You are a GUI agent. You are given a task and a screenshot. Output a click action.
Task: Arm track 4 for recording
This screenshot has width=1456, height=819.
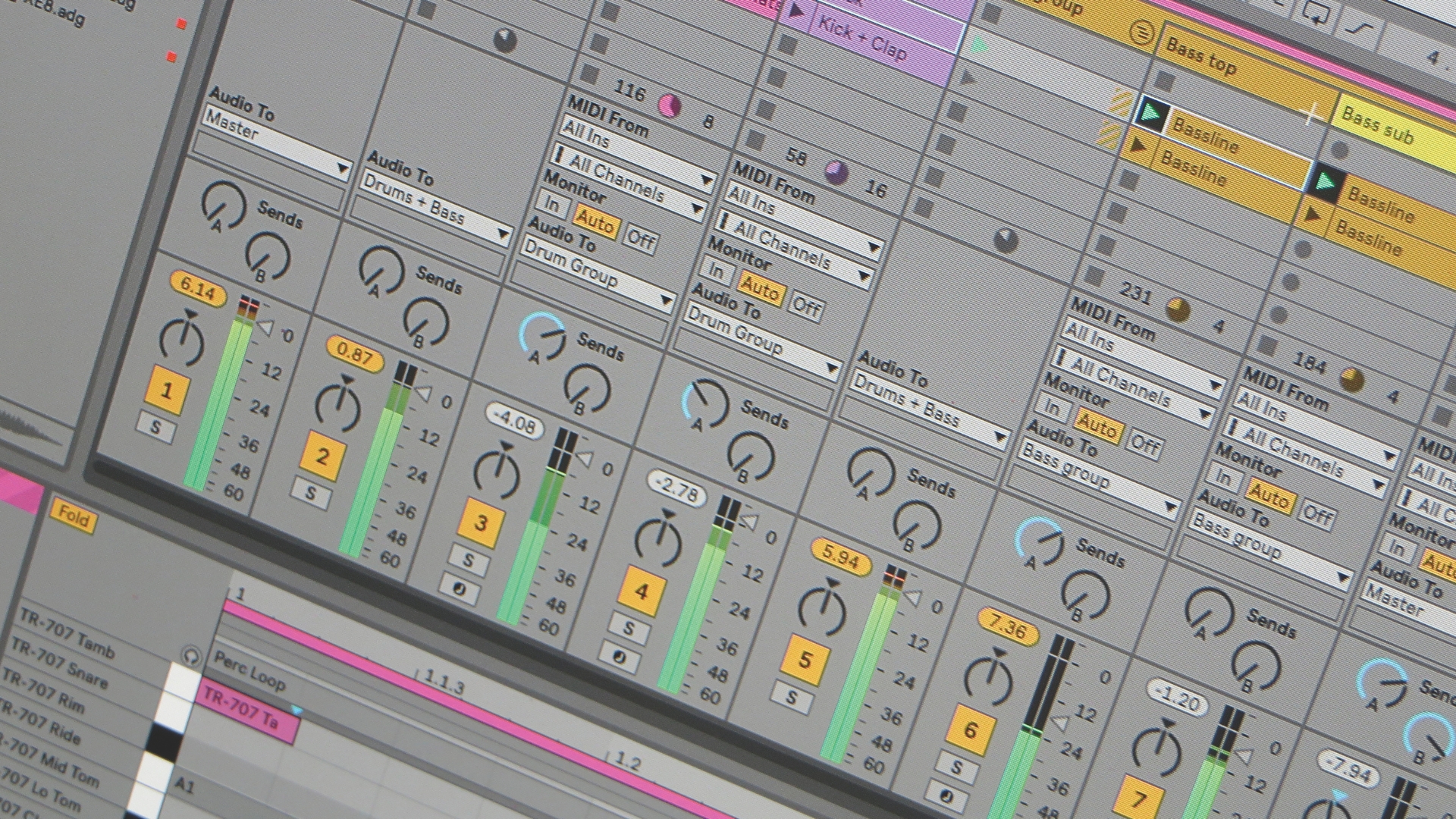tap(619, 657)
